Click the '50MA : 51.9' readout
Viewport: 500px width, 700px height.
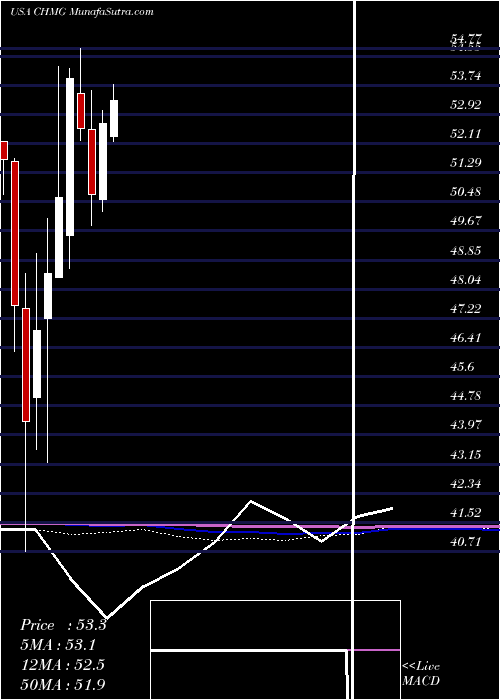click(62, 684)
